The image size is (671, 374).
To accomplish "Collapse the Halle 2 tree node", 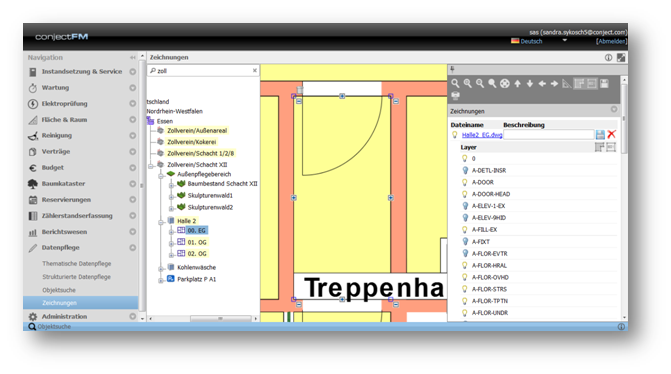I will coord(161,222).
